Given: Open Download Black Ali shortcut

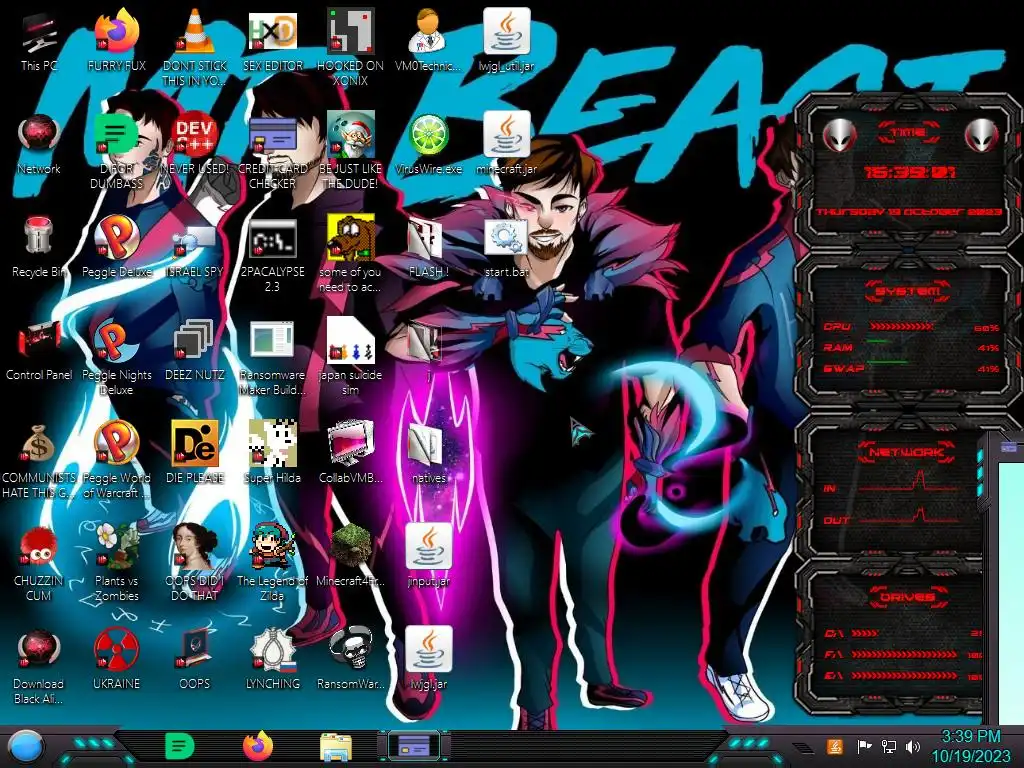Looking at the screenshot, I should click(x=39, y=650).
